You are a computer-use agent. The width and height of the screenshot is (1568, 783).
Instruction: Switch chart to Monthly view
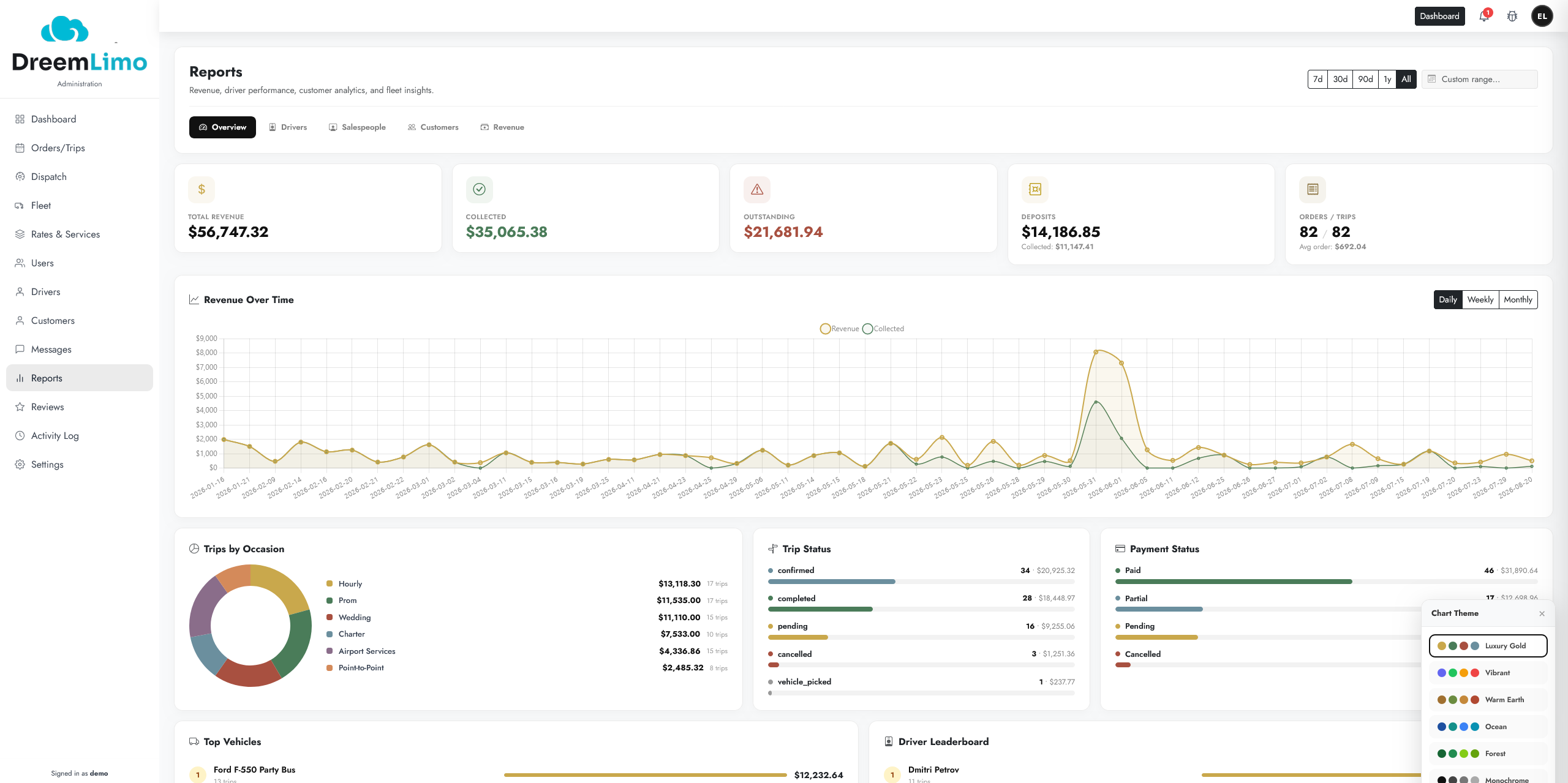tap(1518, 299)
